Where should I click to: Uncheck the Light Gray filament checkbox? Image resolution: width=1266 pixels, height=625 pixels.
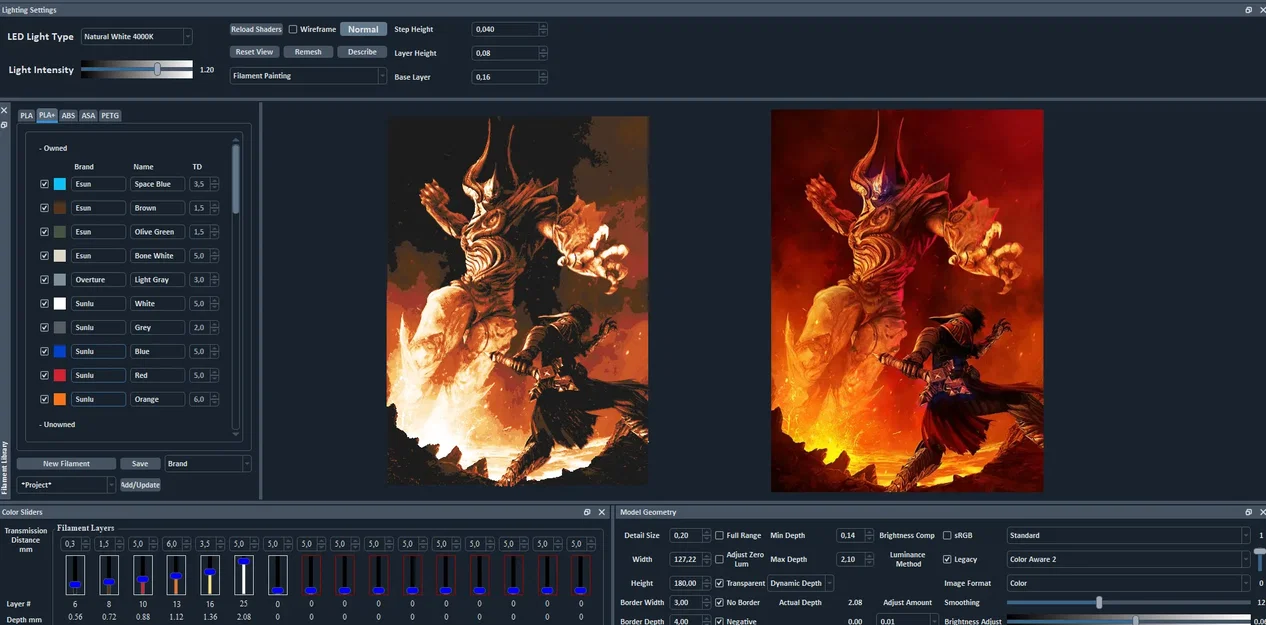44,280
